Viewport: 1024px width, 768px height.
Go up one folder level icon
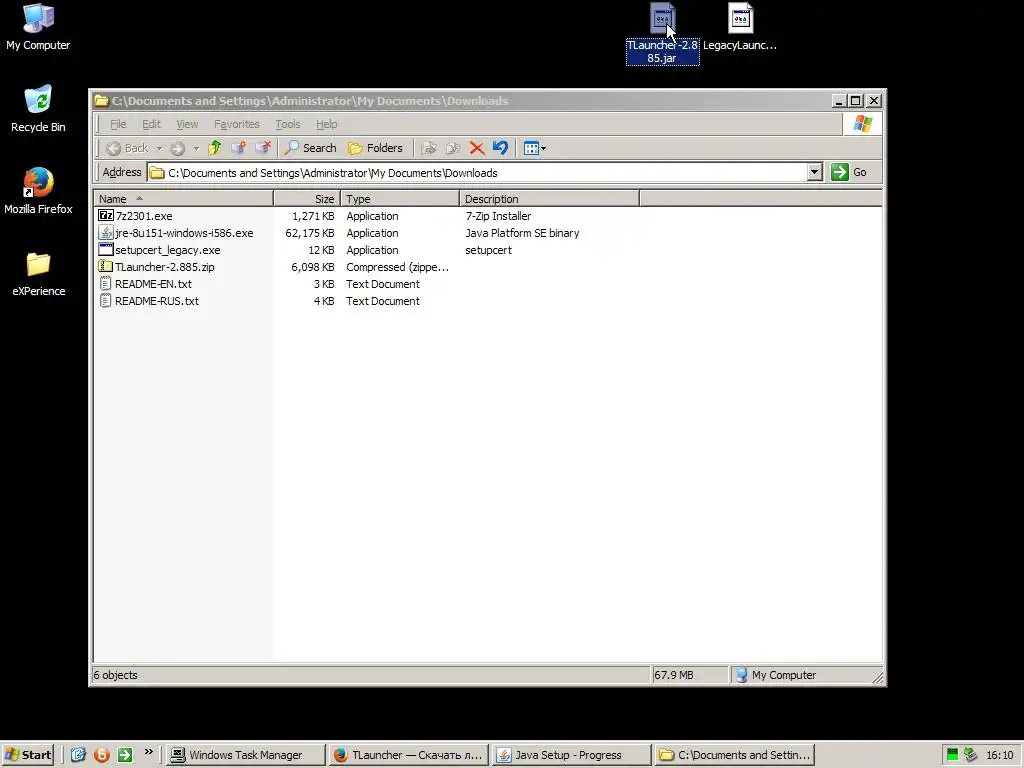point(215,148)
